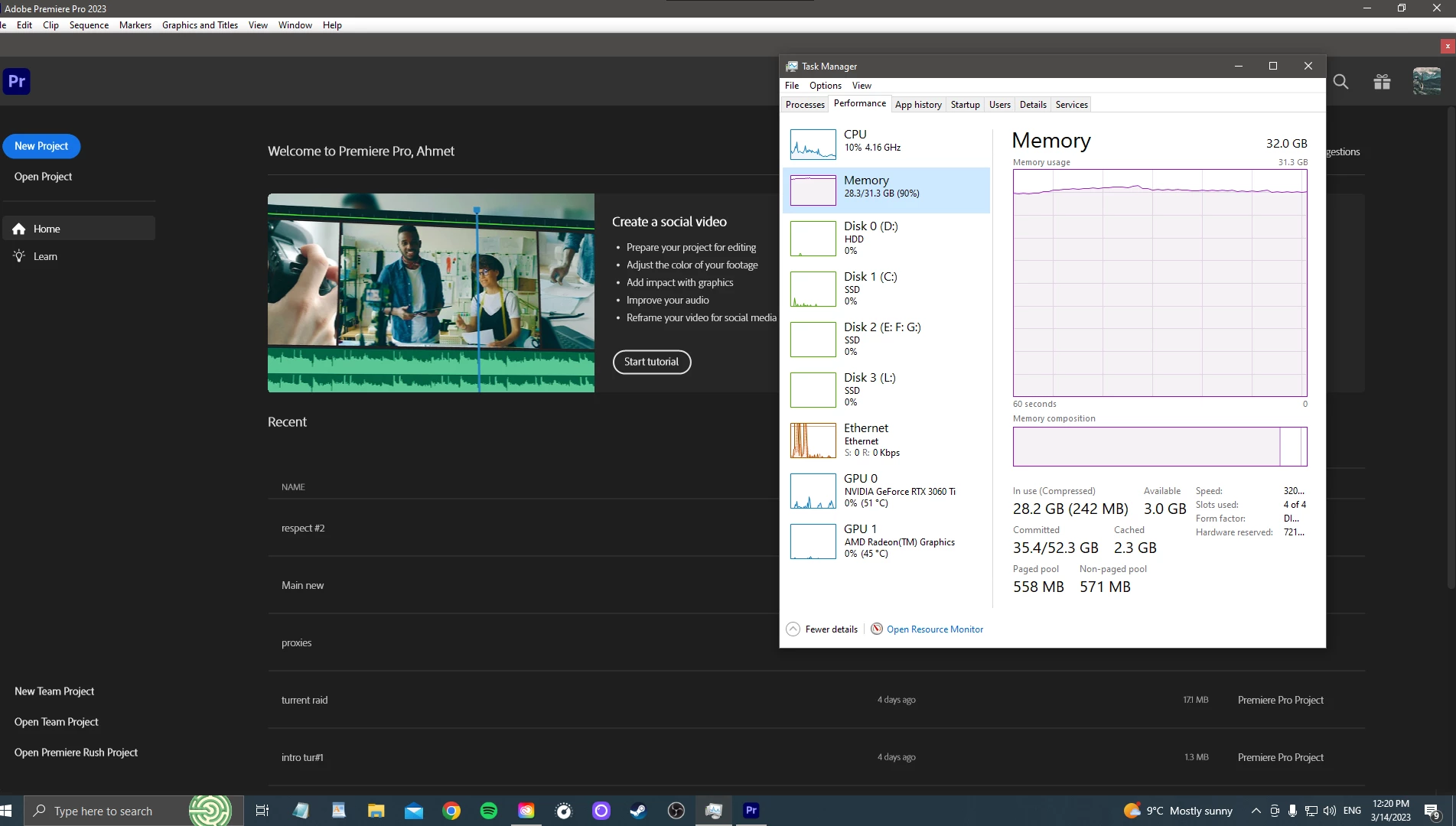Select GPU 0 NVIDIA GeForce entry
This screenshot has height=826, width=1456.
886,490
